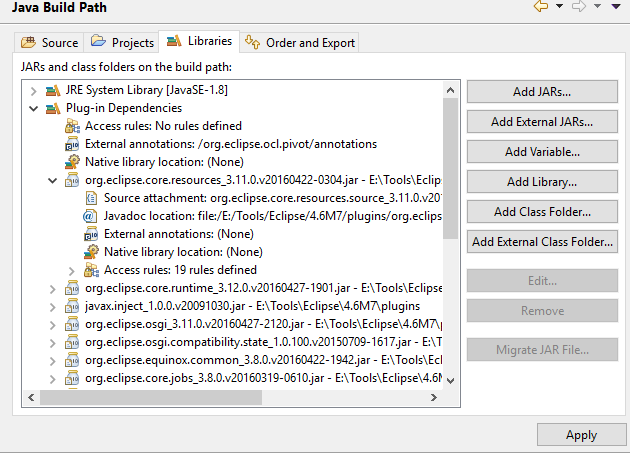The width and height of the screenshot is (630, 453).
Task: Expand JRE System Library node
Action: (34, 91)
